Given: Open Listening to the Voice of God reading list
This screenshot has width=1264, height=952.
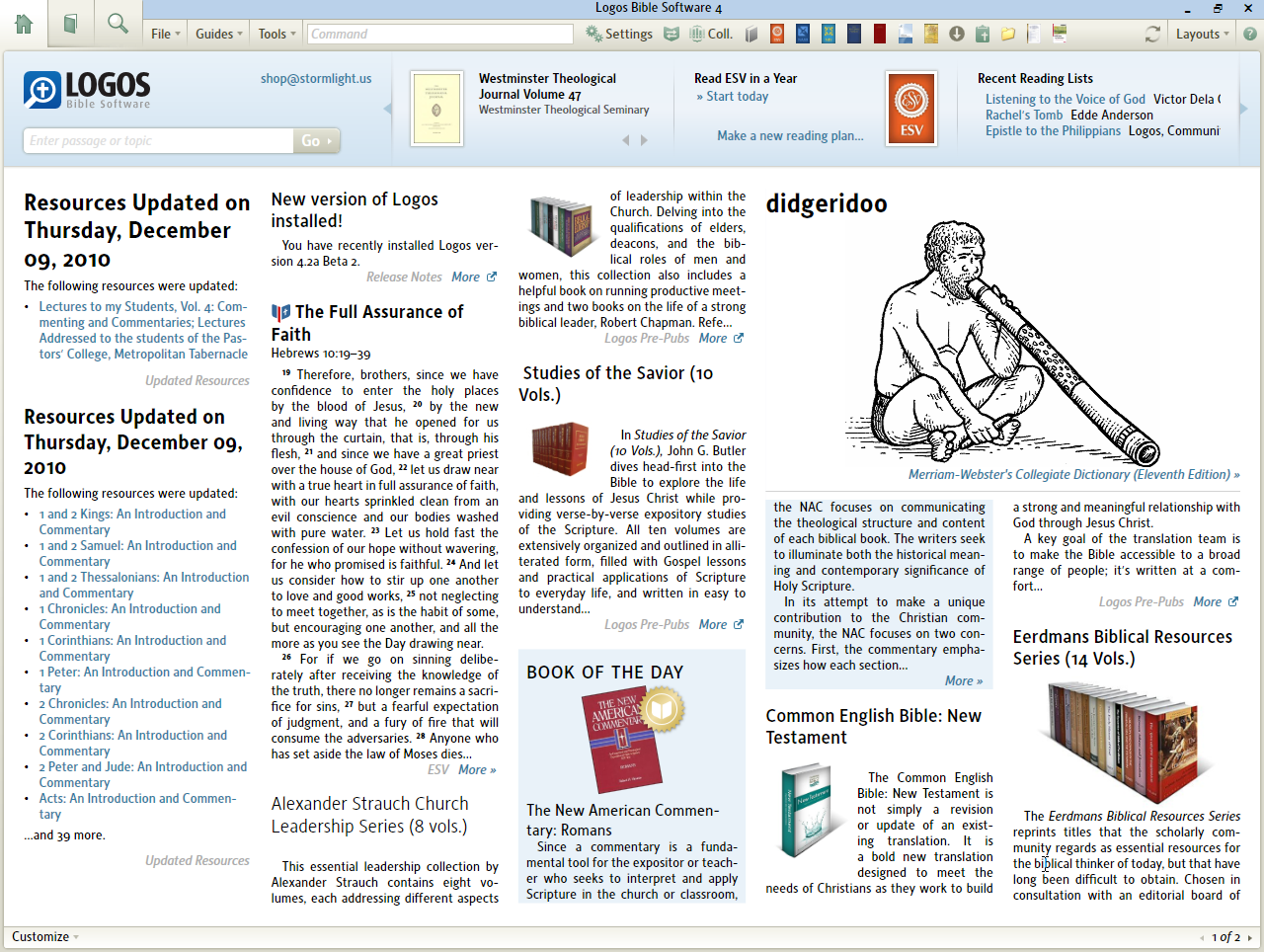Looking at the screenshot, I should (x=1066, y=100).
